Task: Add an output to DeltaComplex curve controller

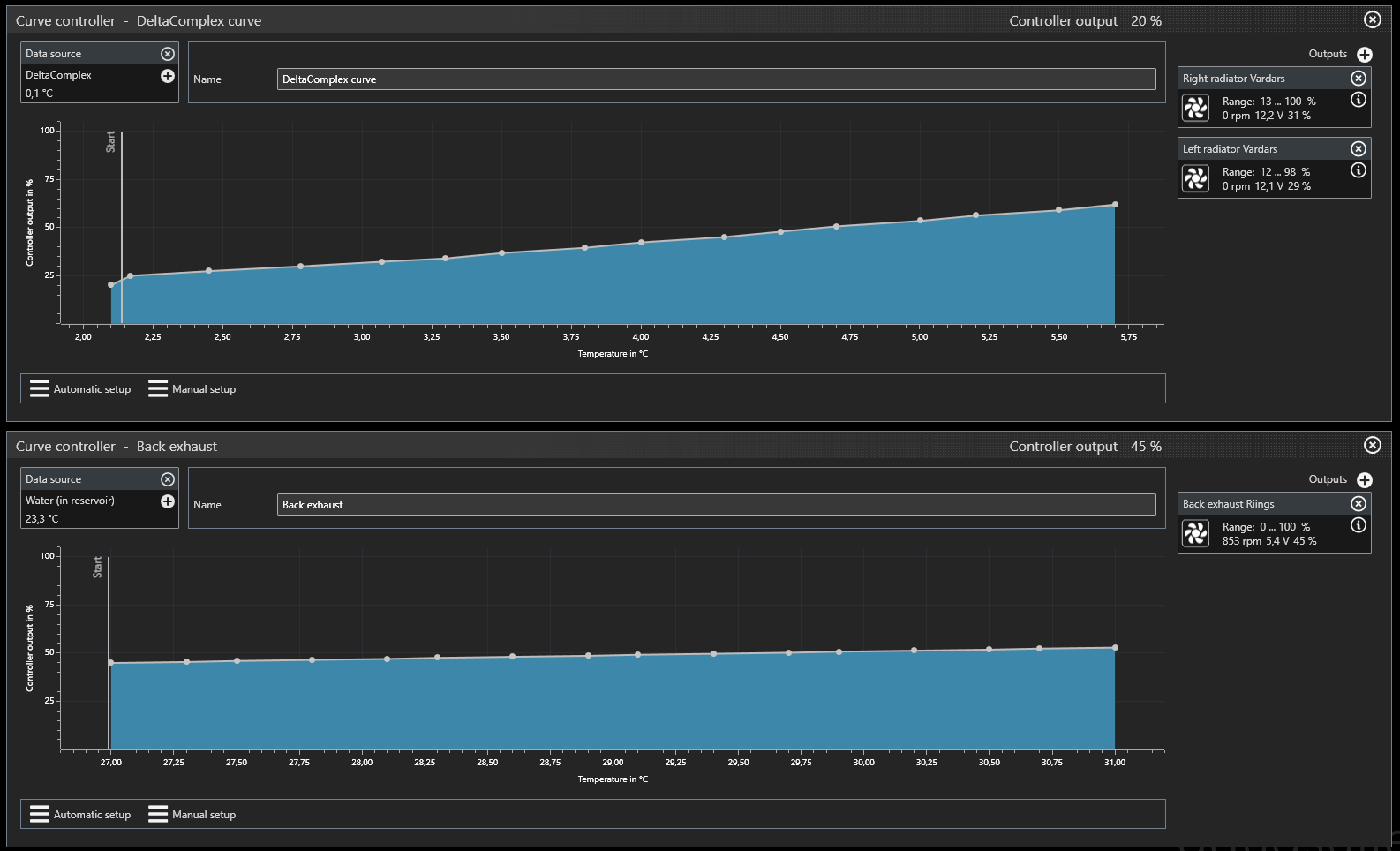Action: point(1365,55)
